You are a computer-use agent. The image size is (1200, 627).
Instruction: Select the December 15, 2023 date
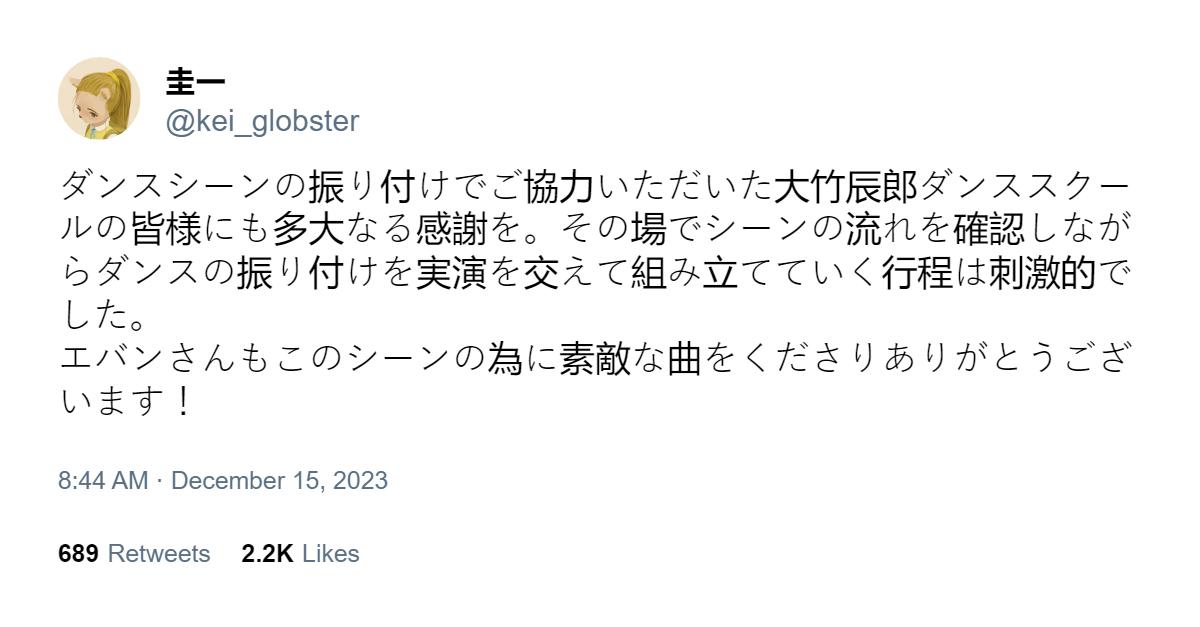click(280, 481)
